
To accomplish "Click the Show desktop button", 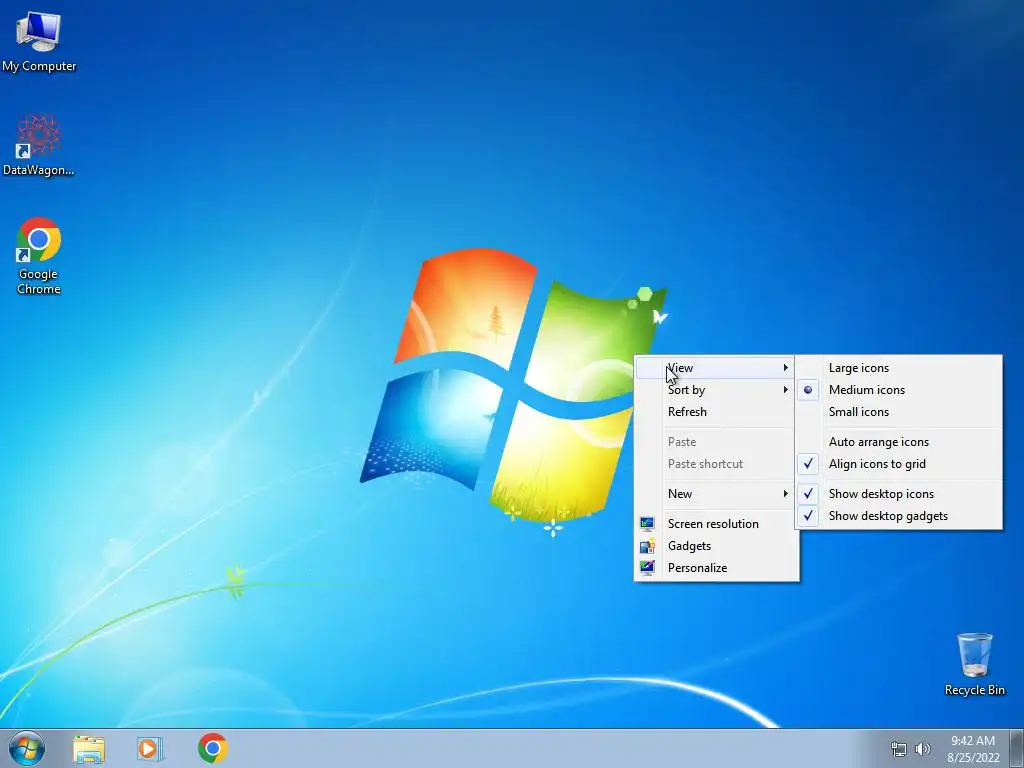I will (1017, 748).
